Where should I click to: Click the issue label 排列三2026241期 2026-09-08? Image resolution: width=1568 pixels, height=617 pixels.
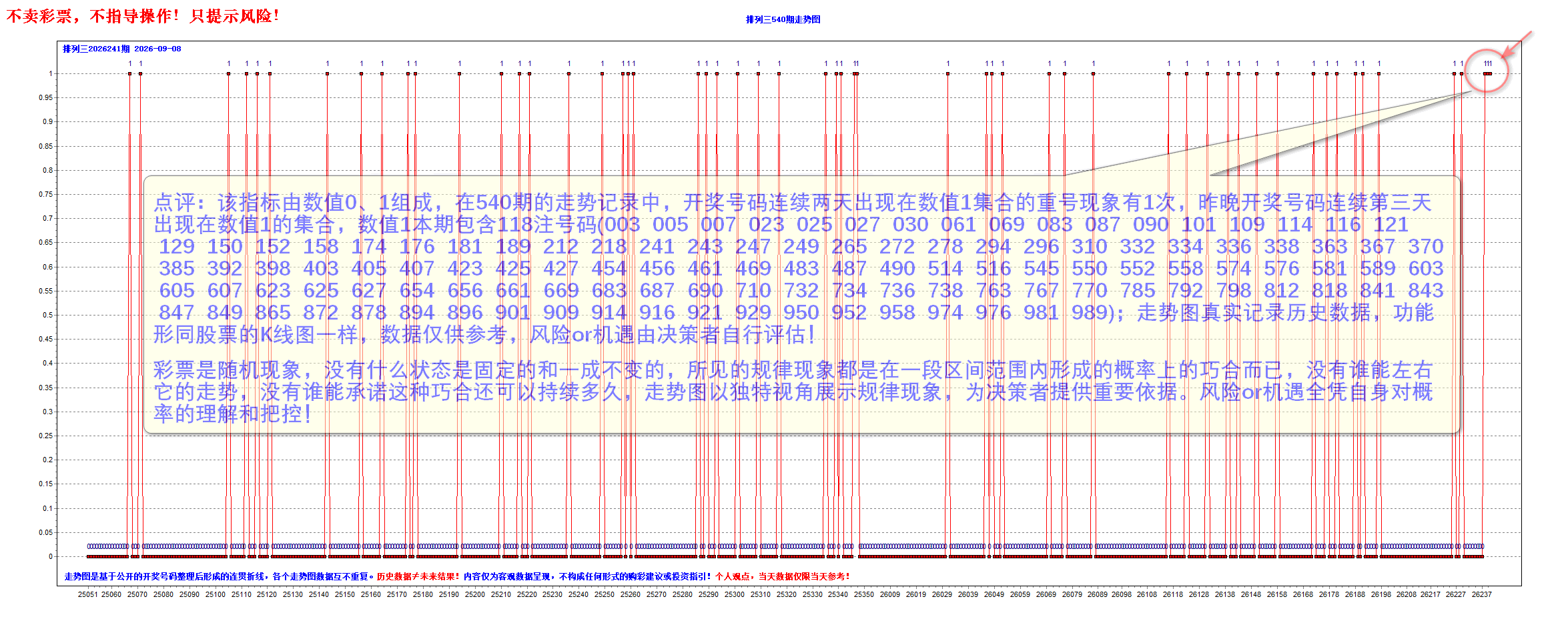pyautogui.click(x=121, y=49)
